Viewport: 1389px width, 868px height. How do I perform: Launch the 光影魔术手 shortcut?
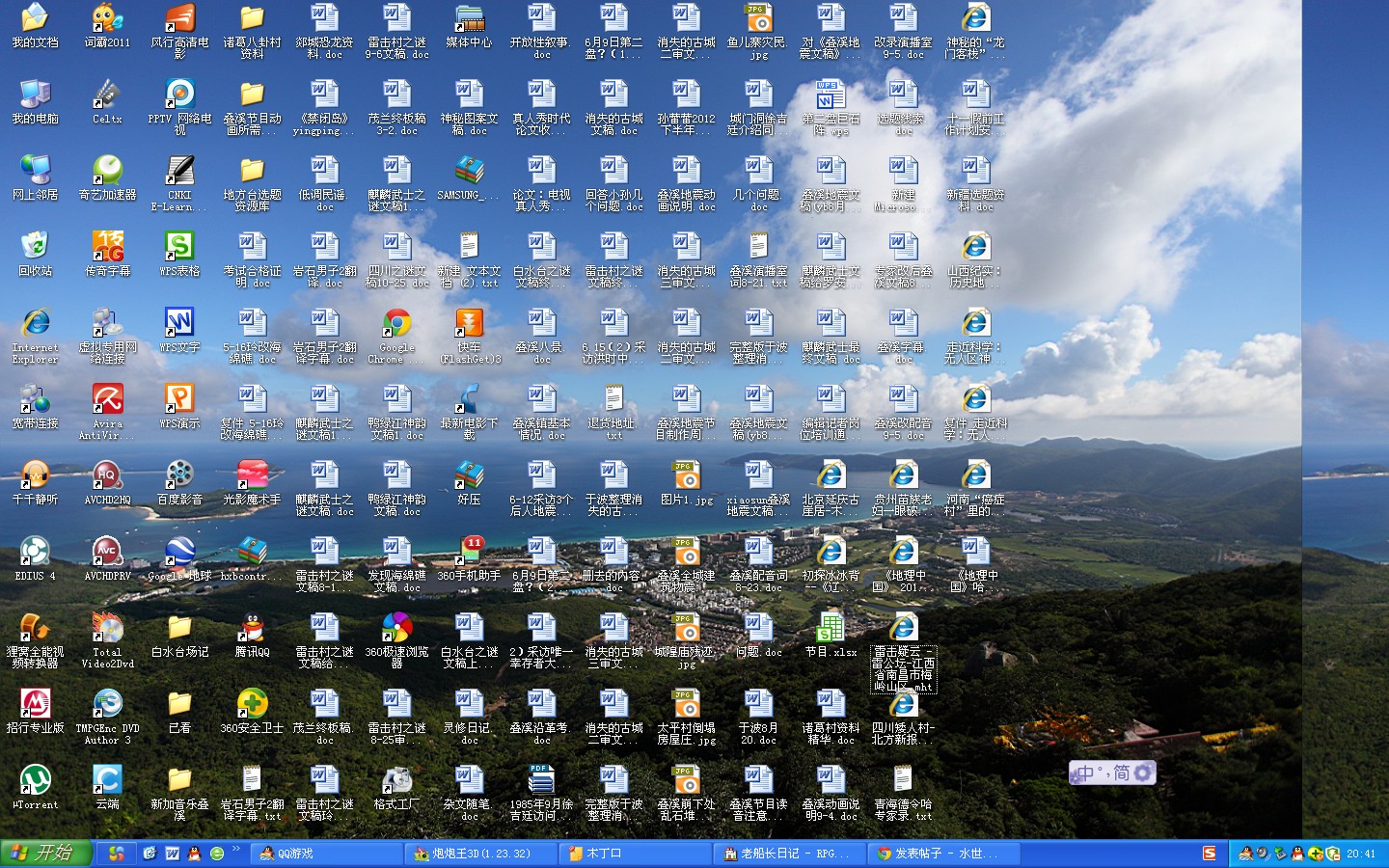tap(252, 482)
